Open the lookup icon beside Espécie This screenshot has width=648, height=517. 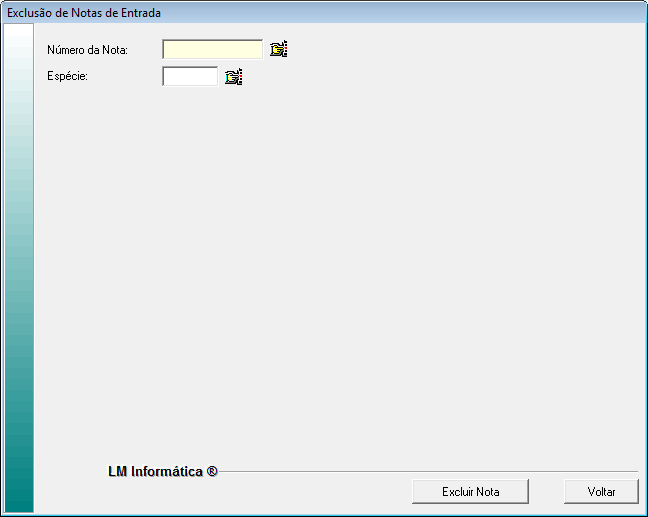pyautogui.click(x=233, y=77)
